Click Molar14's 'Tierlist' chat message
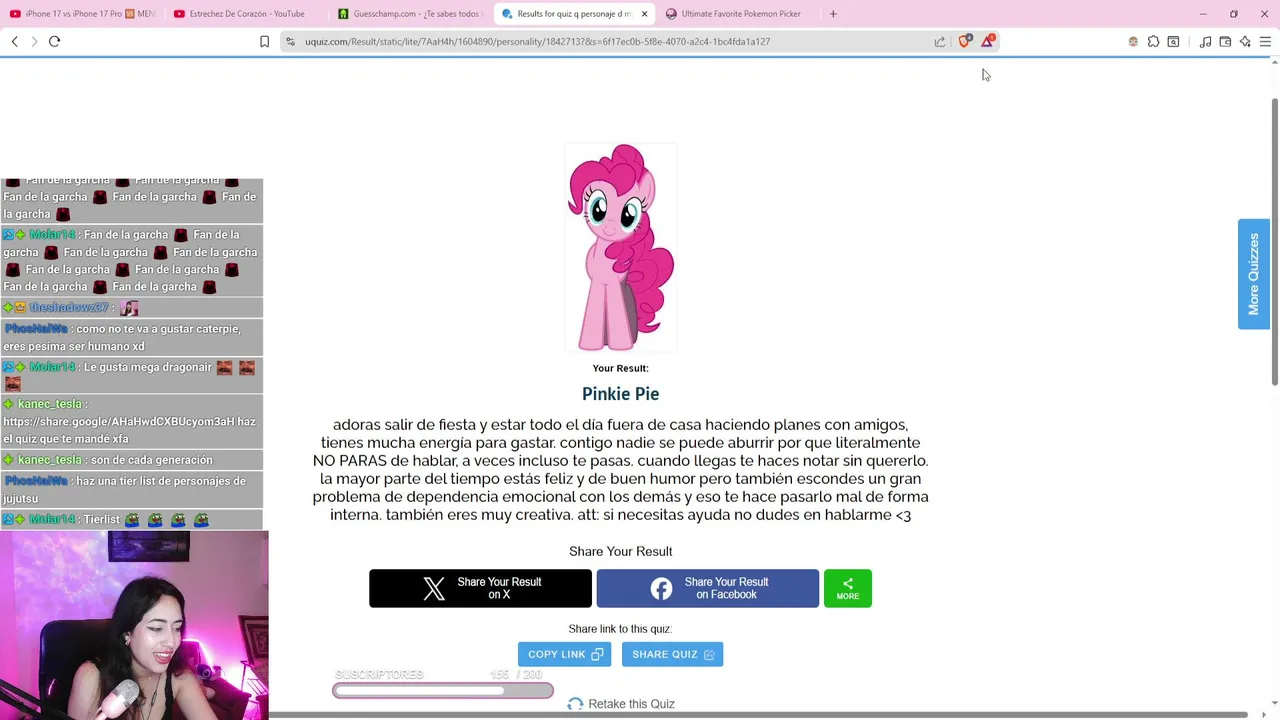This screenshot has height=720, width=1280. 131,520
